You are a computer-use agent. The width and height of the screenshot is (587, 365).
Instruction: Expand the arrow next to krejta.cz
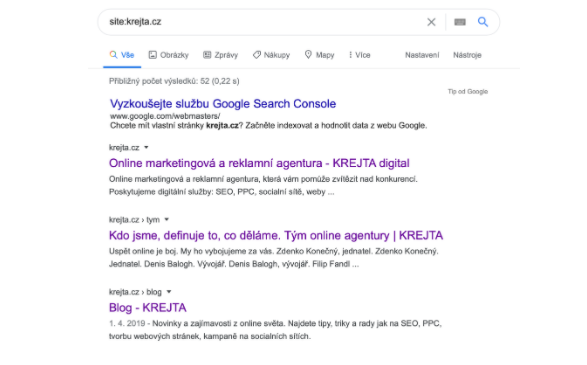(x=146, y=147)
